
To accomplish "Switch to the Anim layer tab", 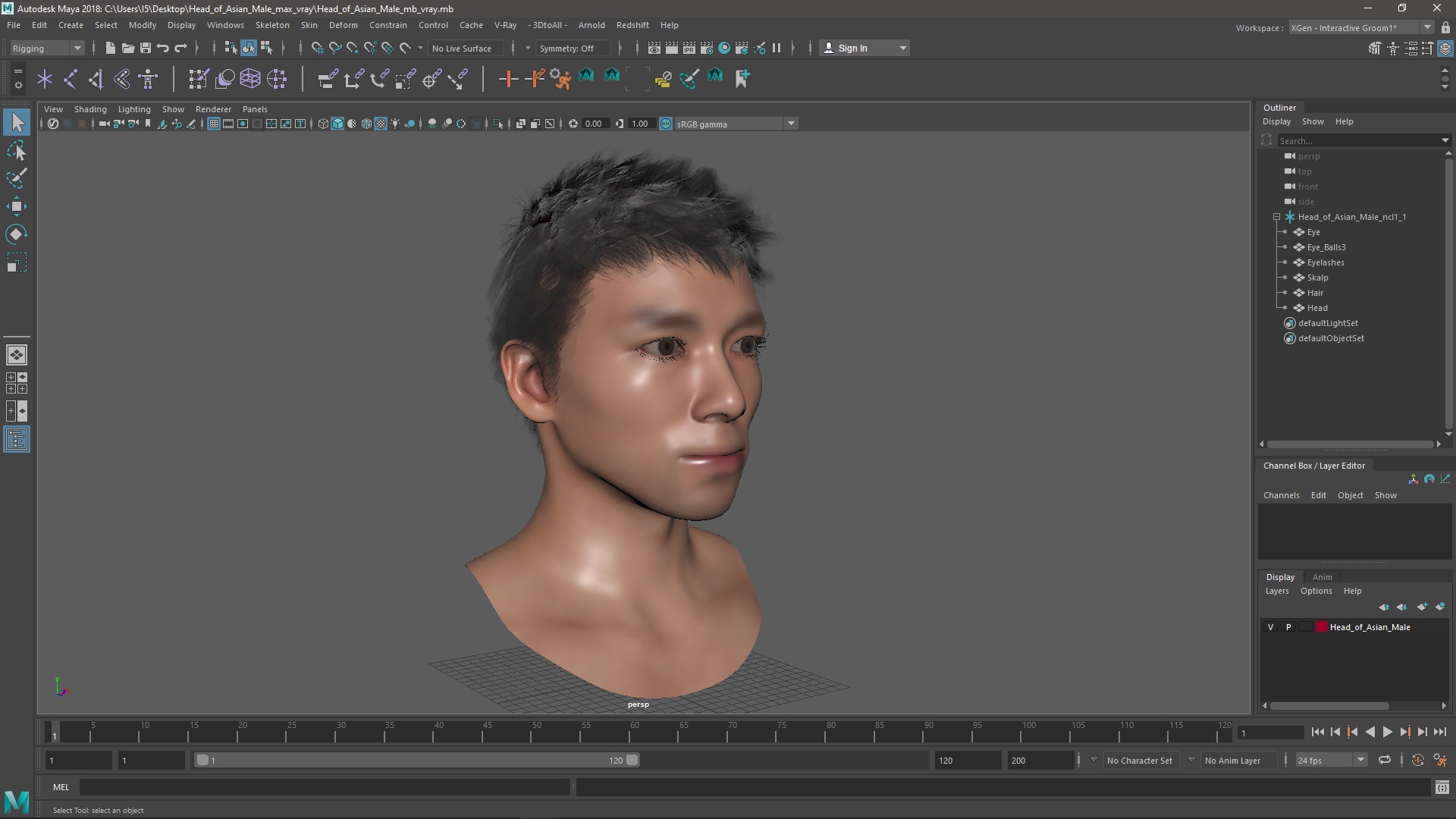I will pyautogui.click(x=1322, y=577).
